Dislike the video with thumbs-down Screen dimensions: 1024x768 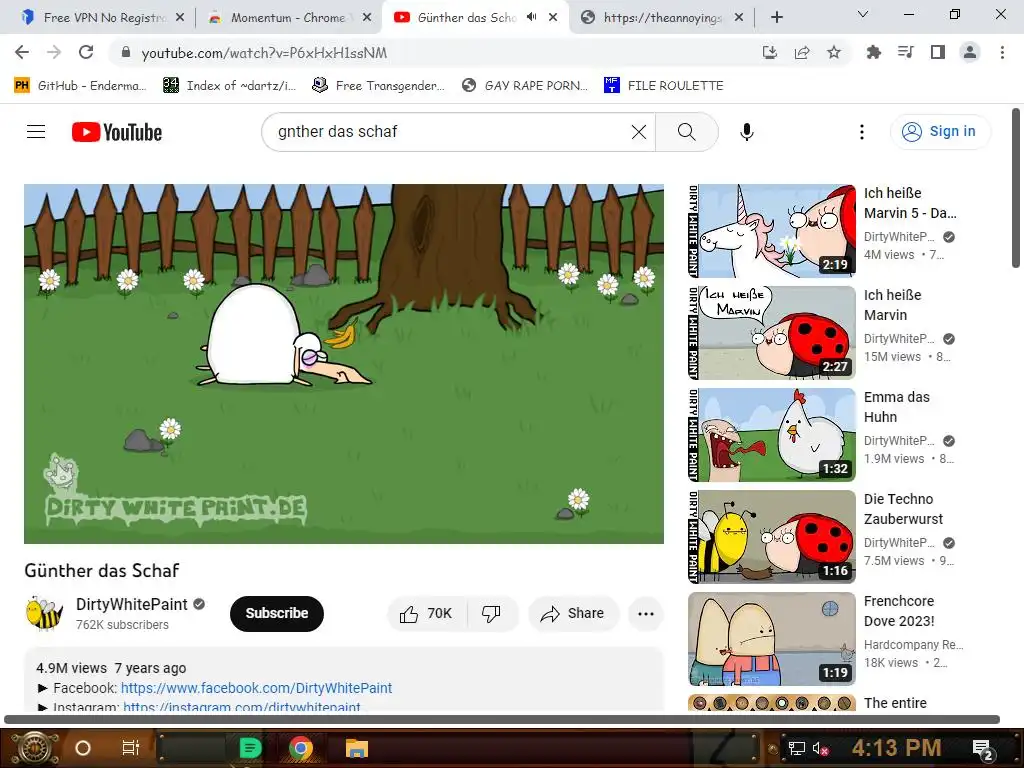tap(492, 614)
